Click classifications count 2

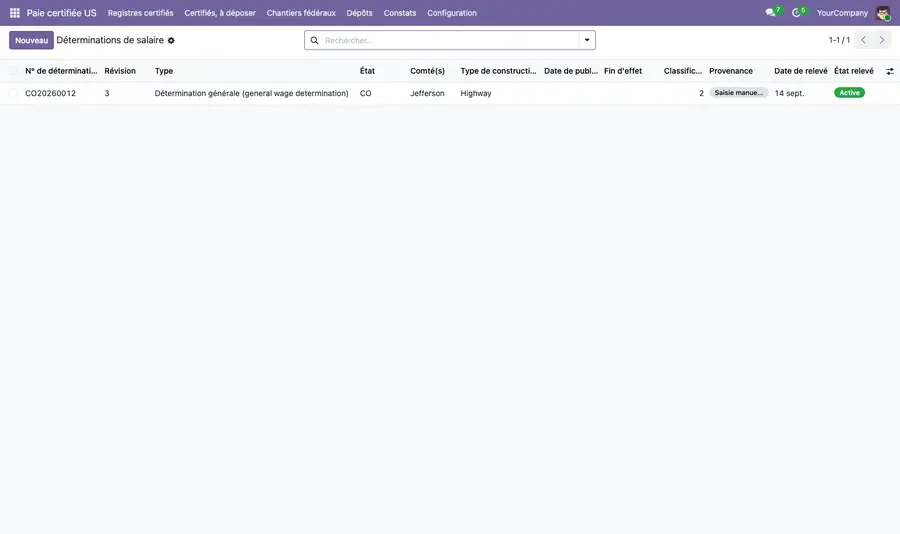point(701,93)
